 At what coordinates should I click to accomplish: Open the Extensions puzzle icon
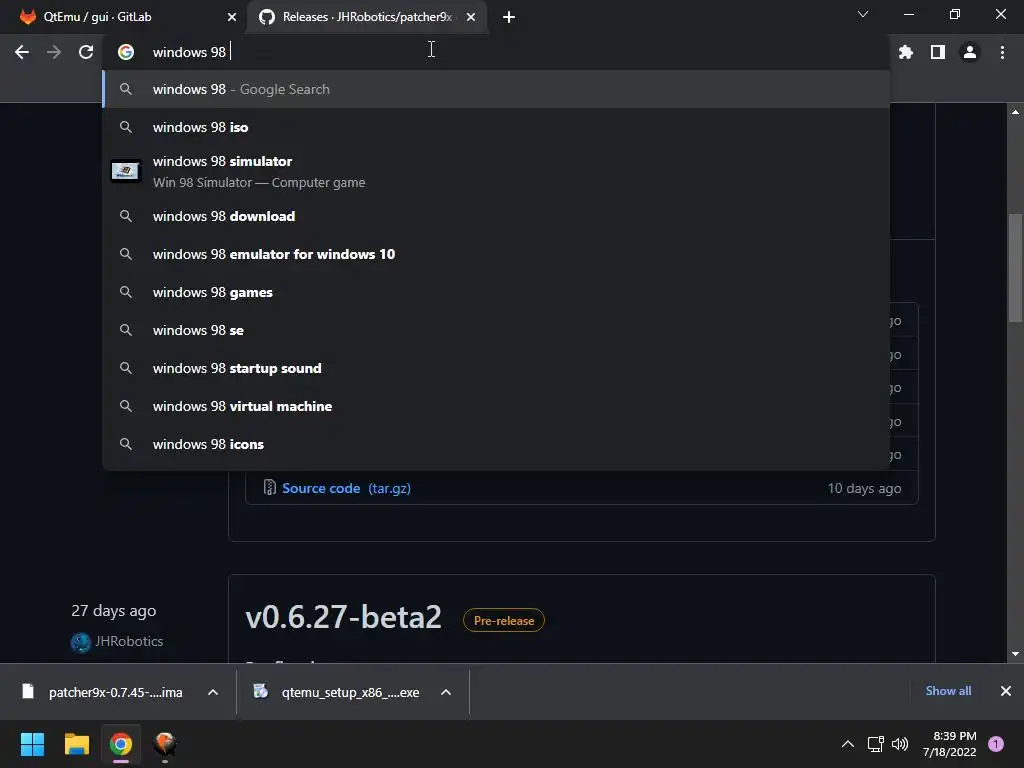(905, 52)
